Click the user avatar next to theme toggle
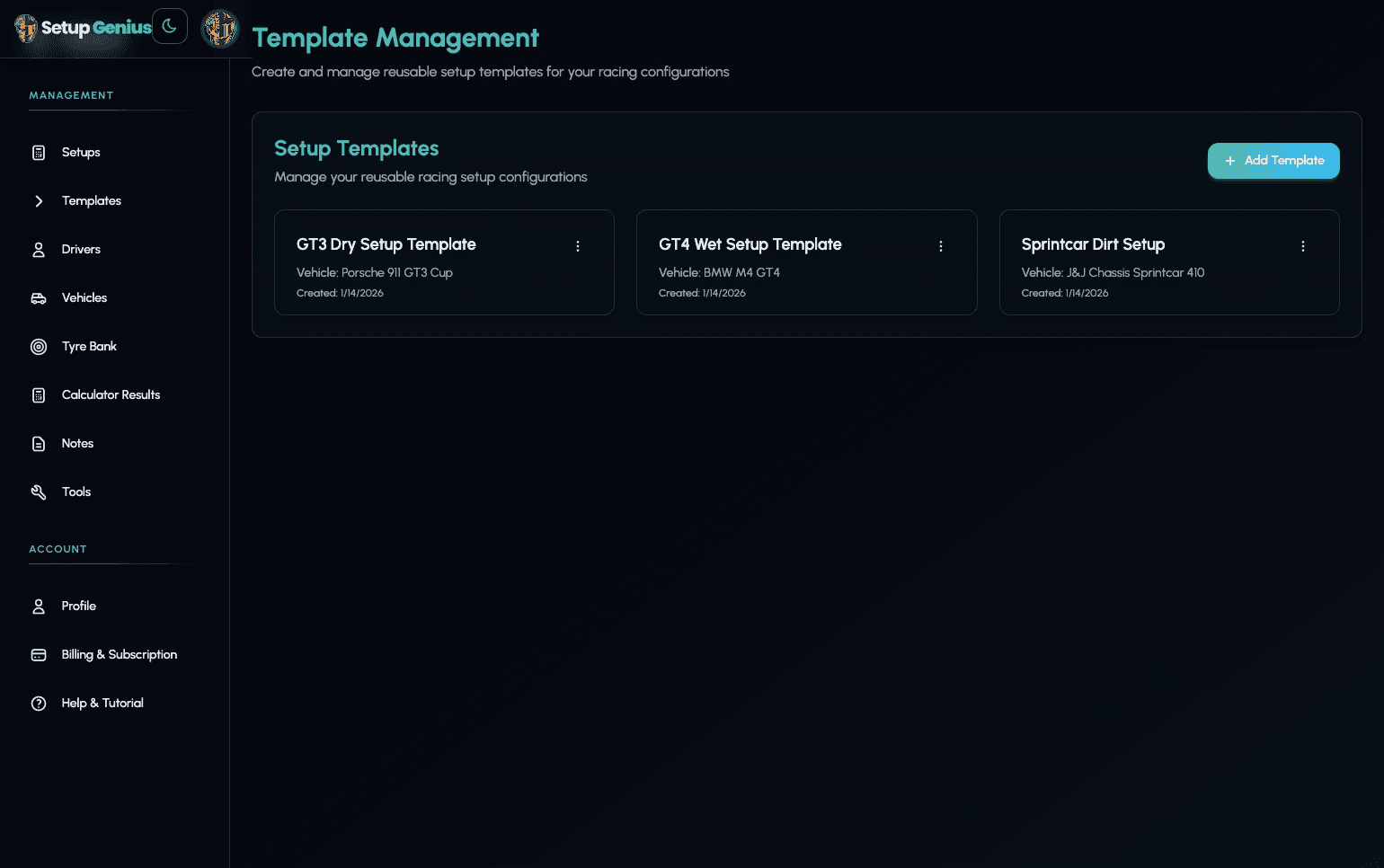 point(219,29)
